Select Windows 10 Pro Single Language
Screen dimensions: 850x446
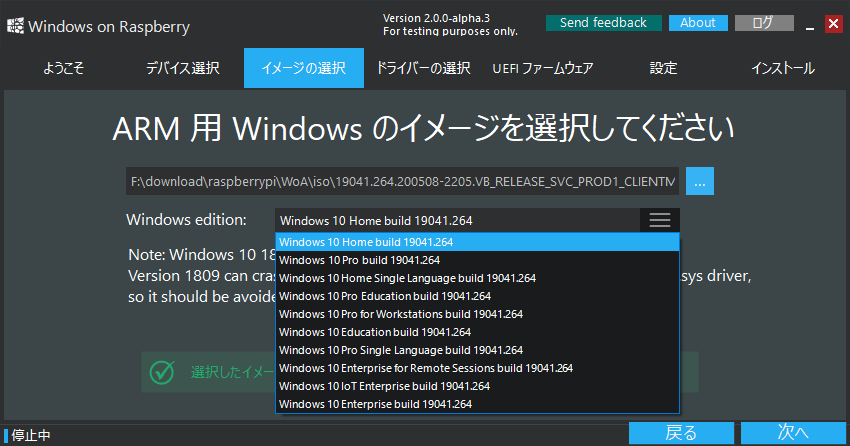(x=477, y=350)
